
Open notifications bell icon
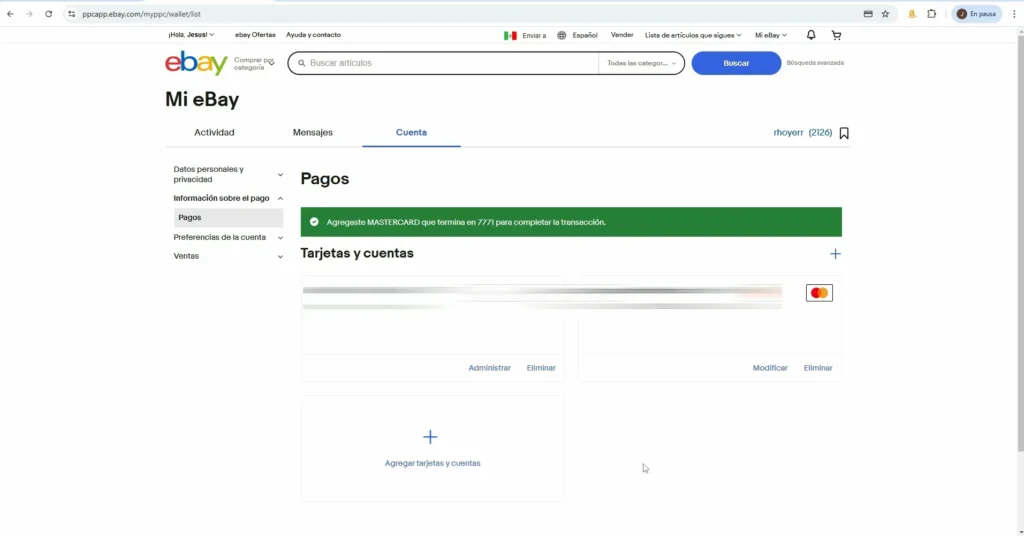[x=811, y=35]
